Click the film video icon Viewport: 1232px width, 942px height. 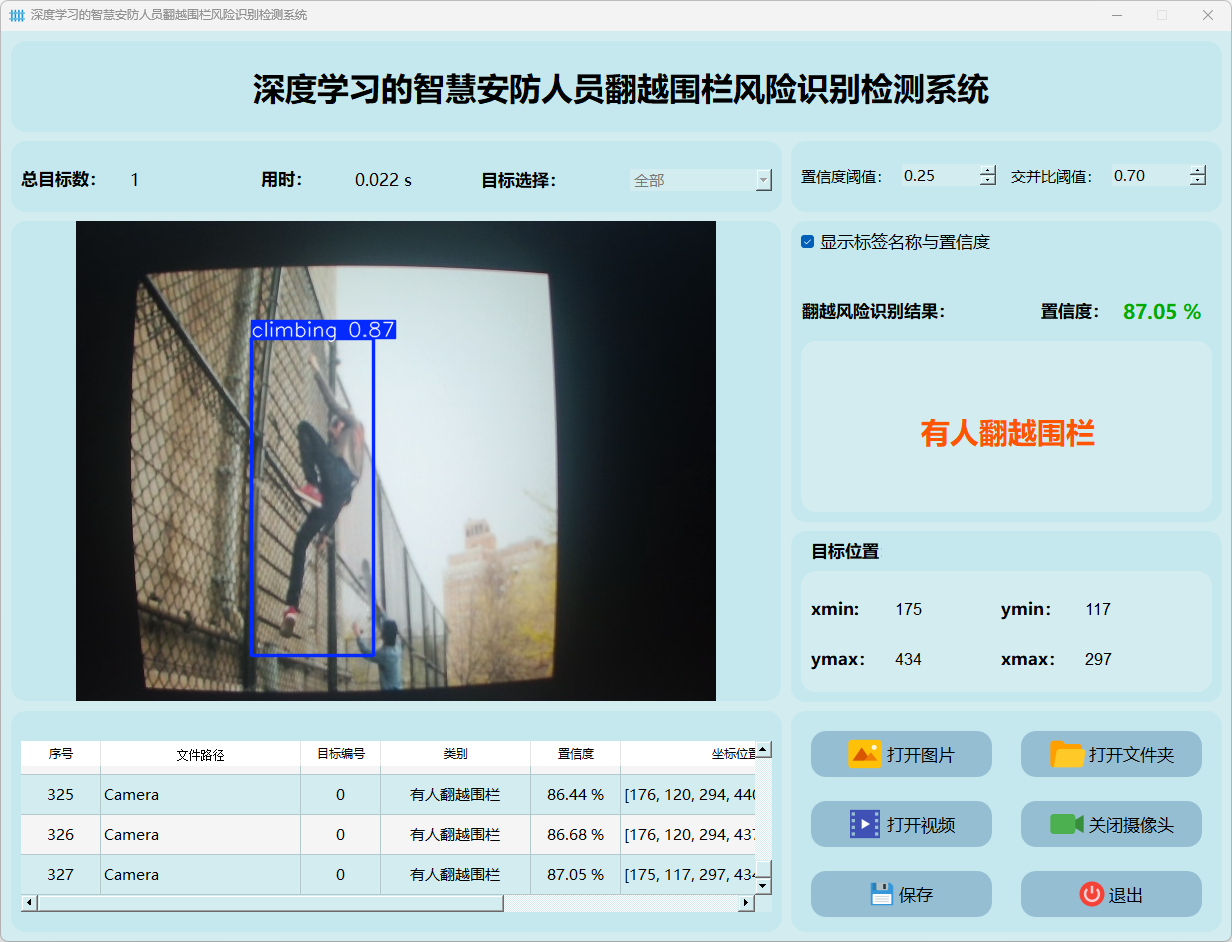864,824
